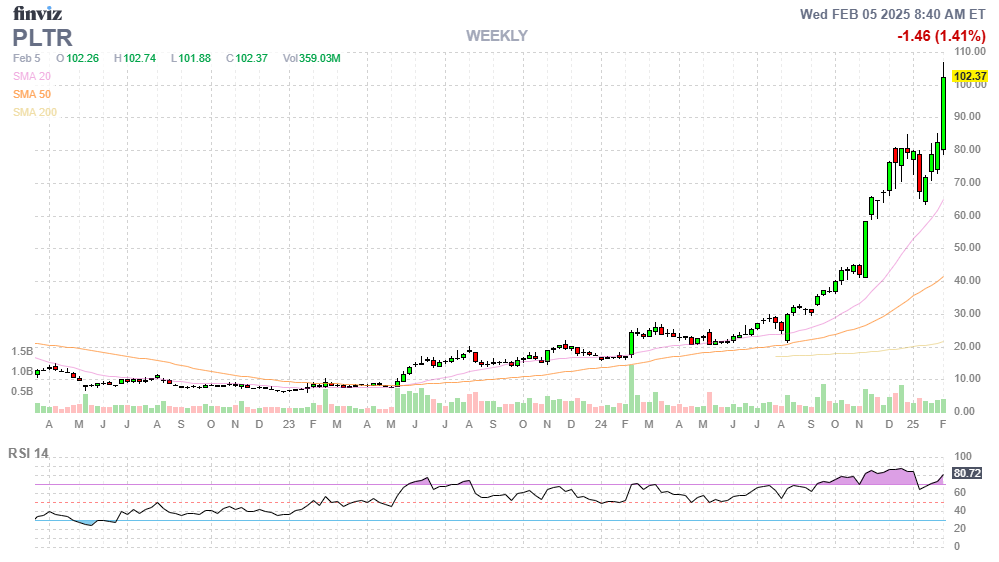Click the 80.00 price axis label
The width and height of the screenshot is (999, 562).
pyautogui.click(x=967, y=150)
